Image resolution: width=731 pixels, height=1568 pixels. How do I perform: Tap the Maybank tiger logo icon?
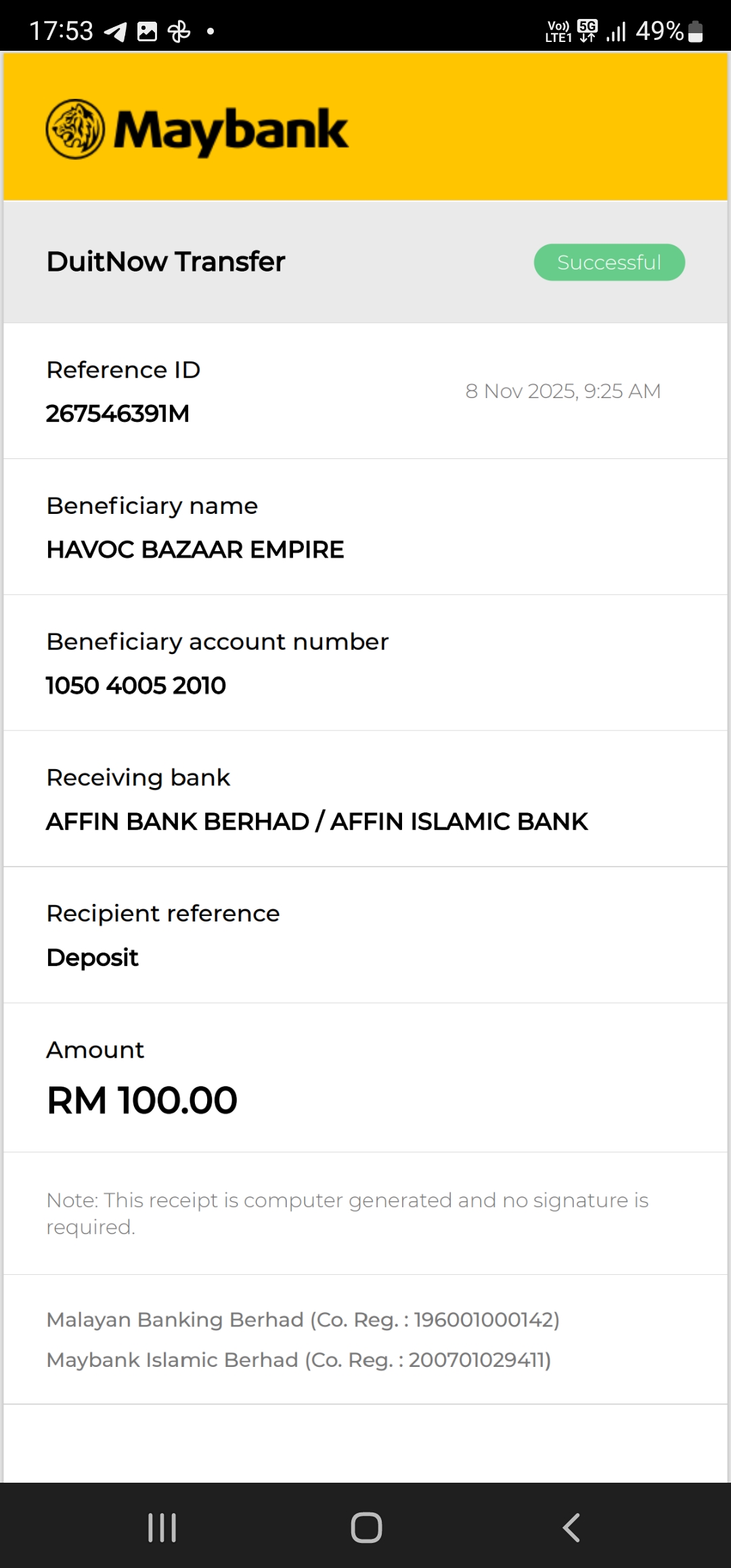[x=75, y=129]
